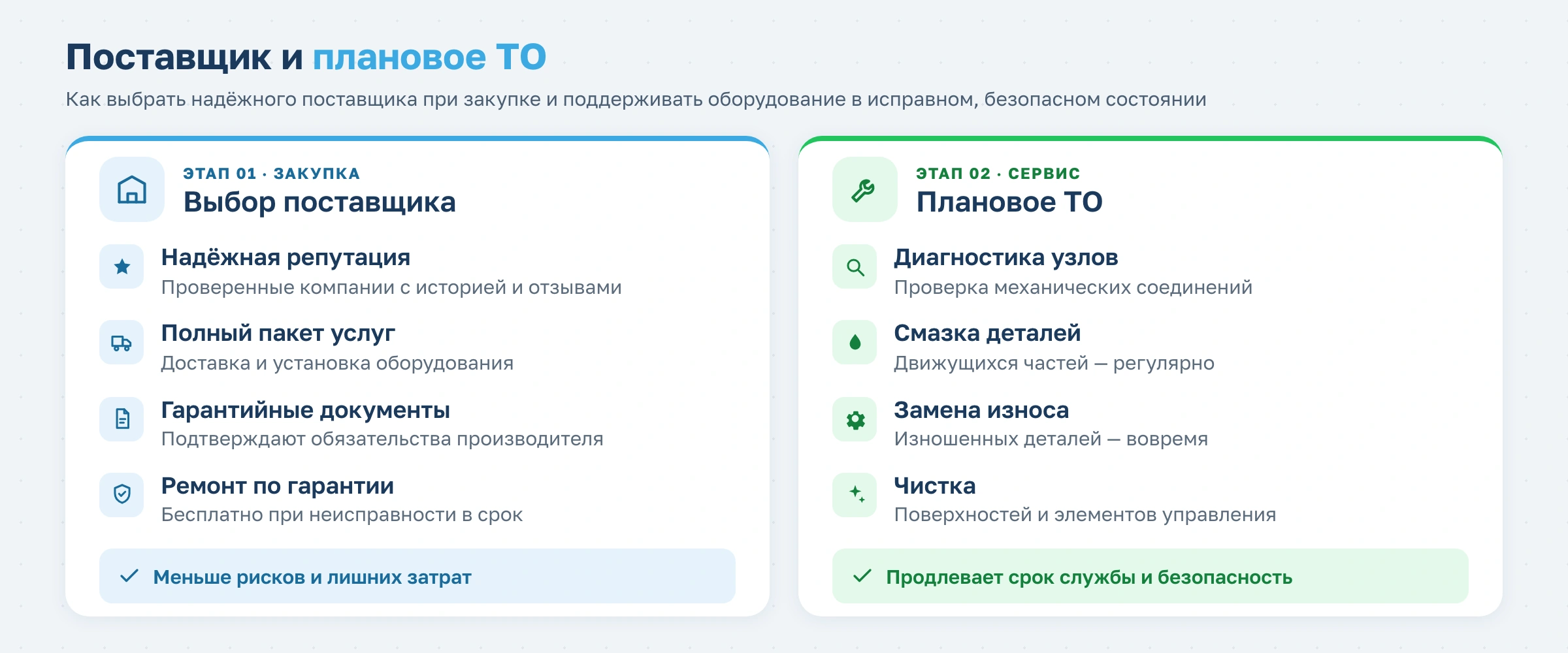The image size is (1568, 653).
Task: Click the star icon next to Надёжная репутация
Action: click(122, 266)
